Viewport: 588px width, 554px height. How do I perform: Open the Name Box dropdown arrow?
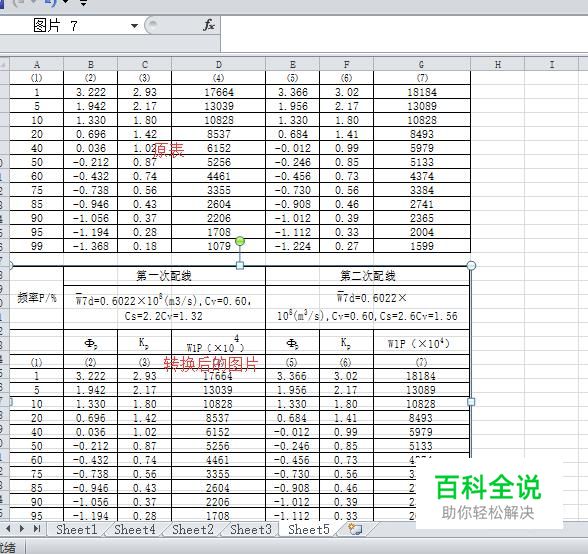[134, 26]
